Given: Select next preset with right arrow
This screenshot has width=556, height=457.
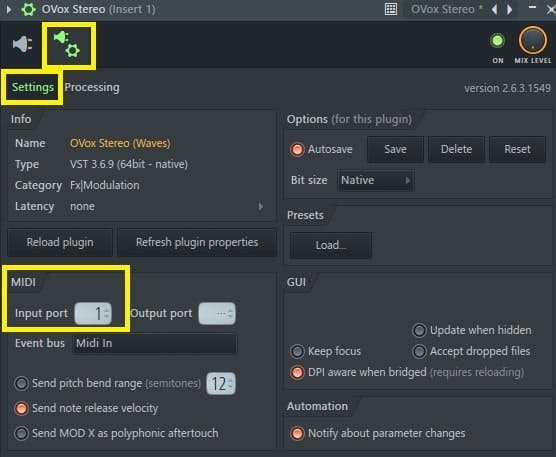Looking at the screenshot, I should (510, 9).
